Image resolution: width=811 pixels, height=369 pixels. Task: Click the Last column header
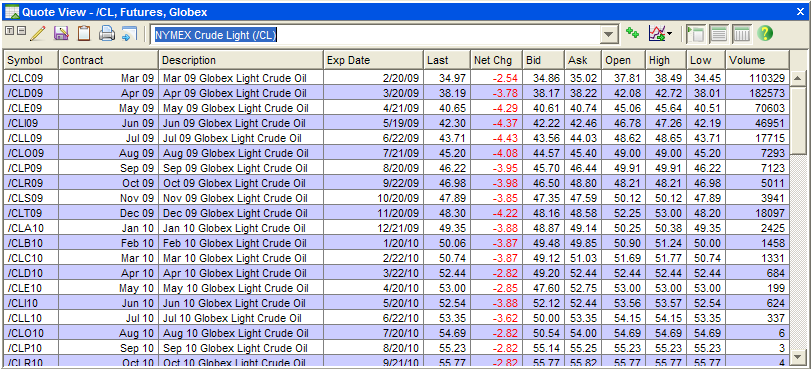446,60
